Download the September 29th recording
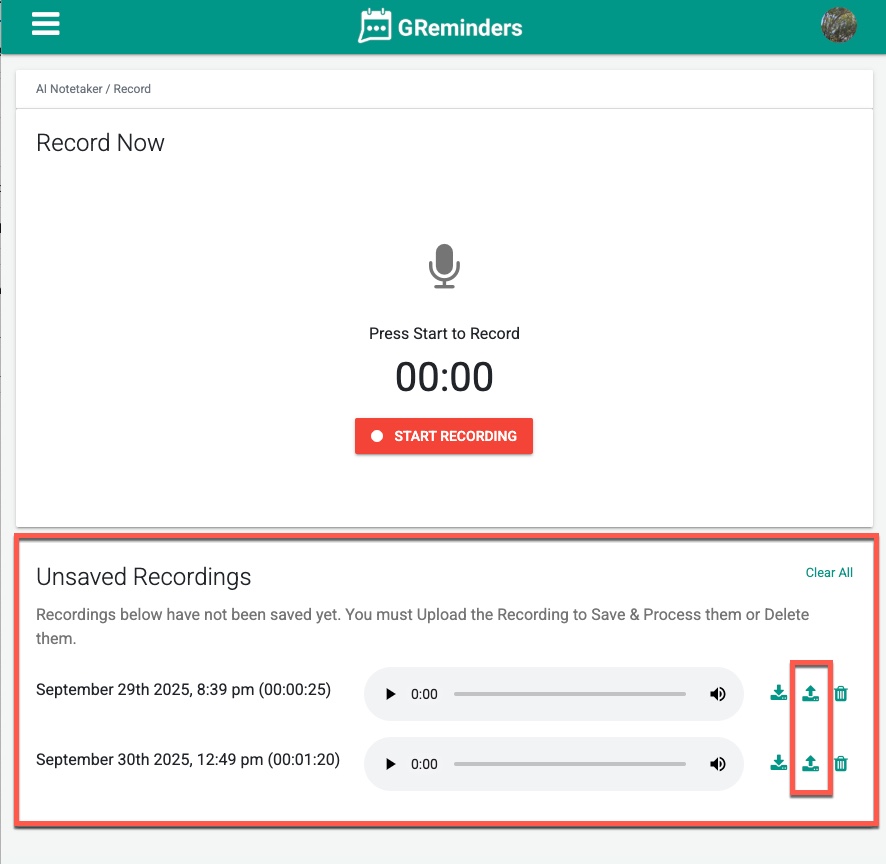The width and height of the screenshot is (886, 864). coord(779,693)
